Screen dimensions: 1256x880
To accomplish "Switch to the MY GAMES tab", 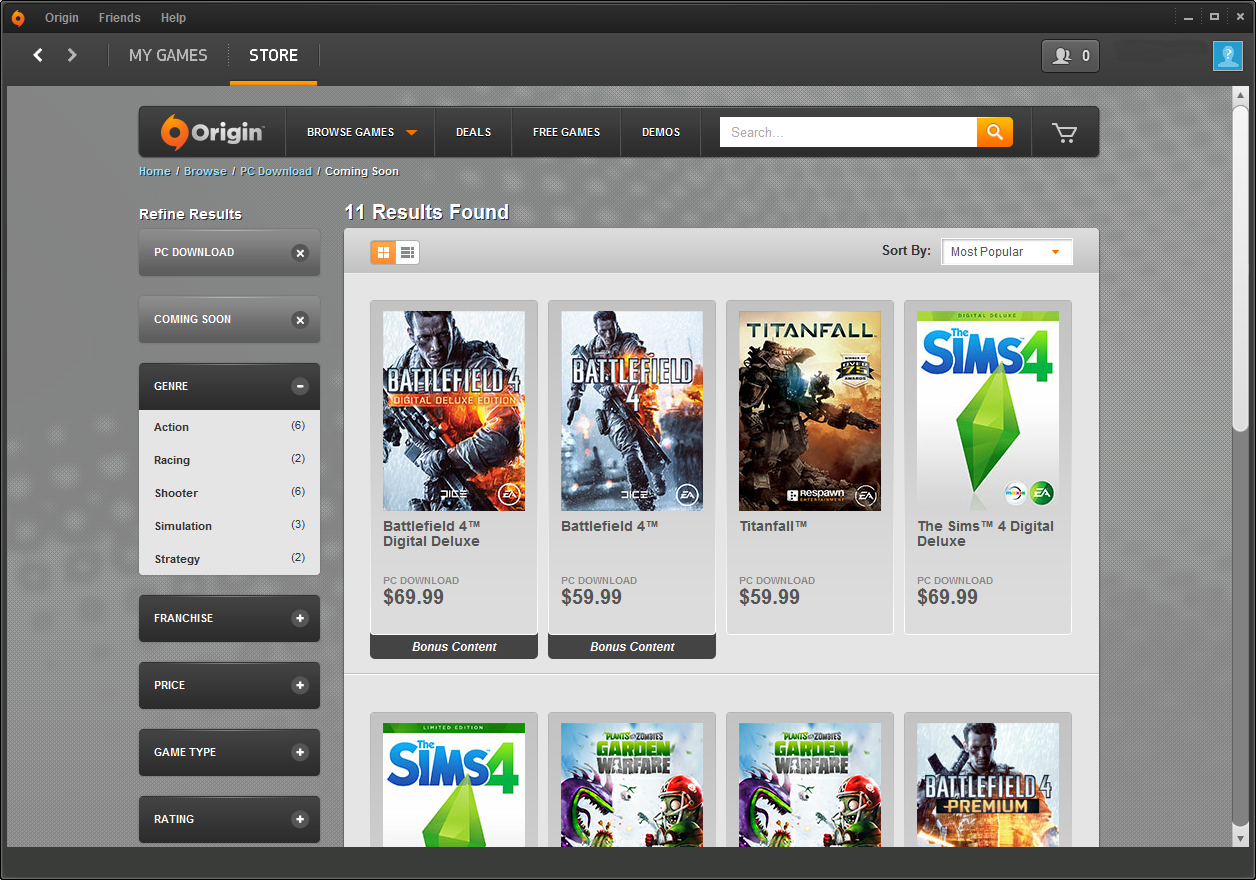I will 168,55.
